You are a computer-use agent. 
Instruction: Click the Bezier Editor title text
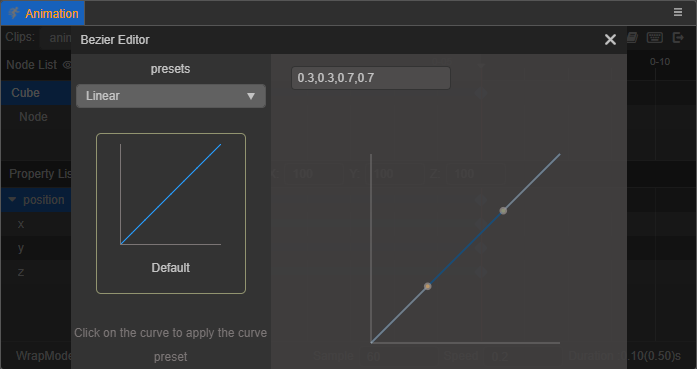115,40
